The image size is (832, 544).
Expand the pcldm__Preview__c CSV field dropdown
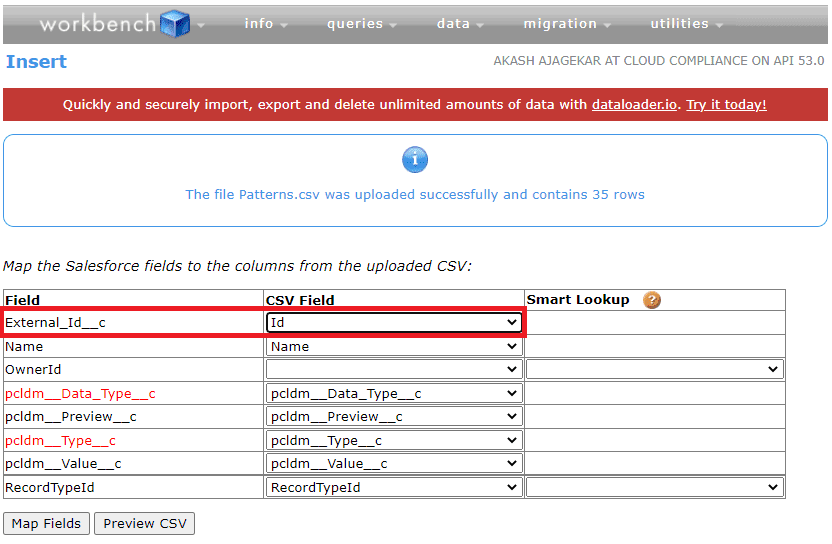pyautogui.click(x=394, y=417)
